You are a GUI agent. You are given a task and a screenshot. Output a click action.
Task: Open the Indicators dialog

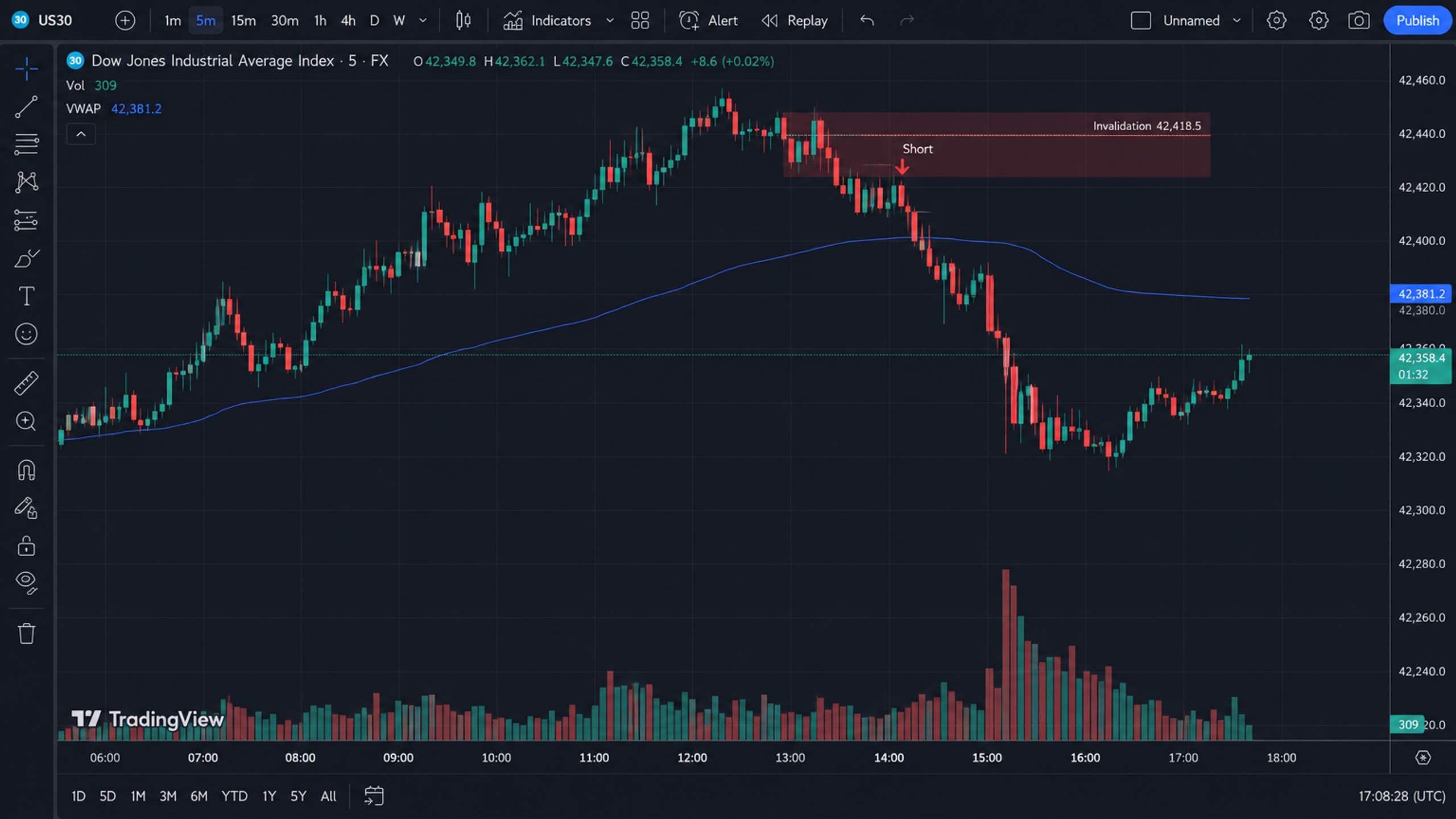pyautogui.click(x=547, y=20)
